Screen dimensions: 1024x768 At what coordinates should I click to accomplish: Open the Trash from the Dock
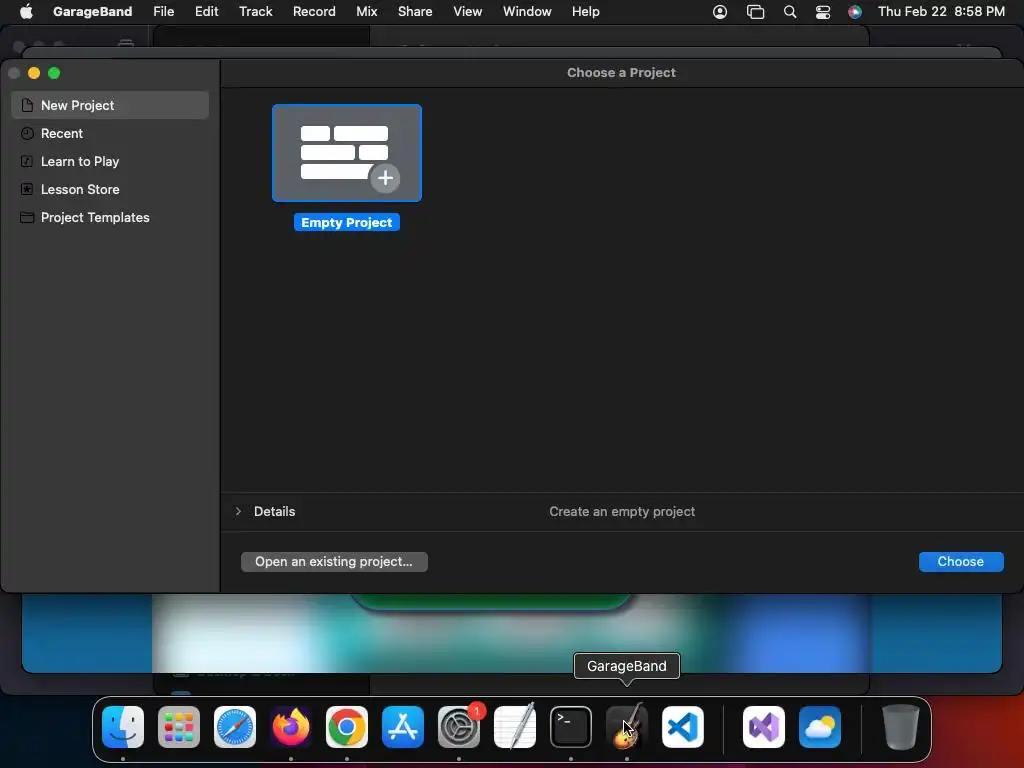pos(901,727)
